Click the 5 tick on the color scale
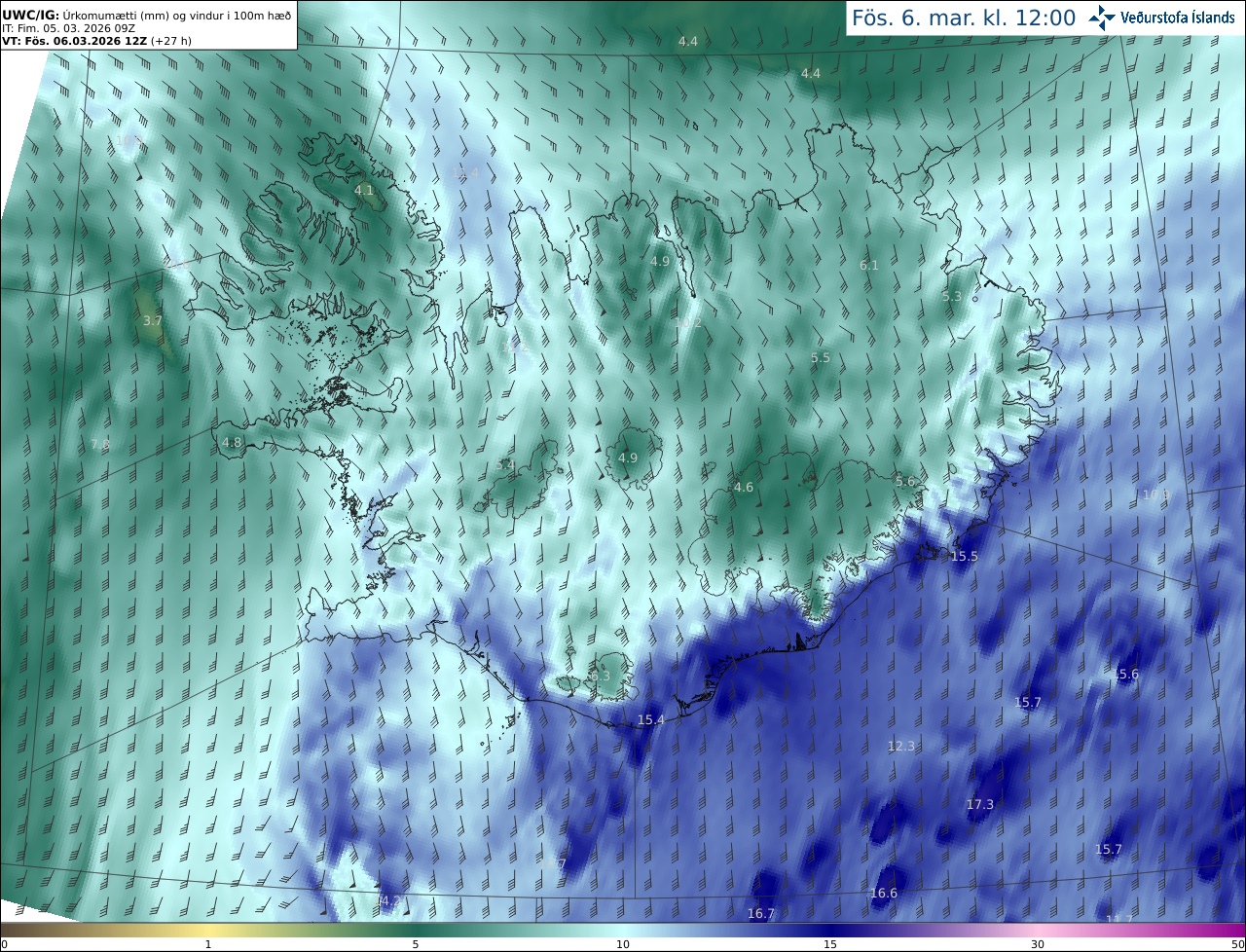This screenshot has width=1246, height=952. click(x=416, y=944)
